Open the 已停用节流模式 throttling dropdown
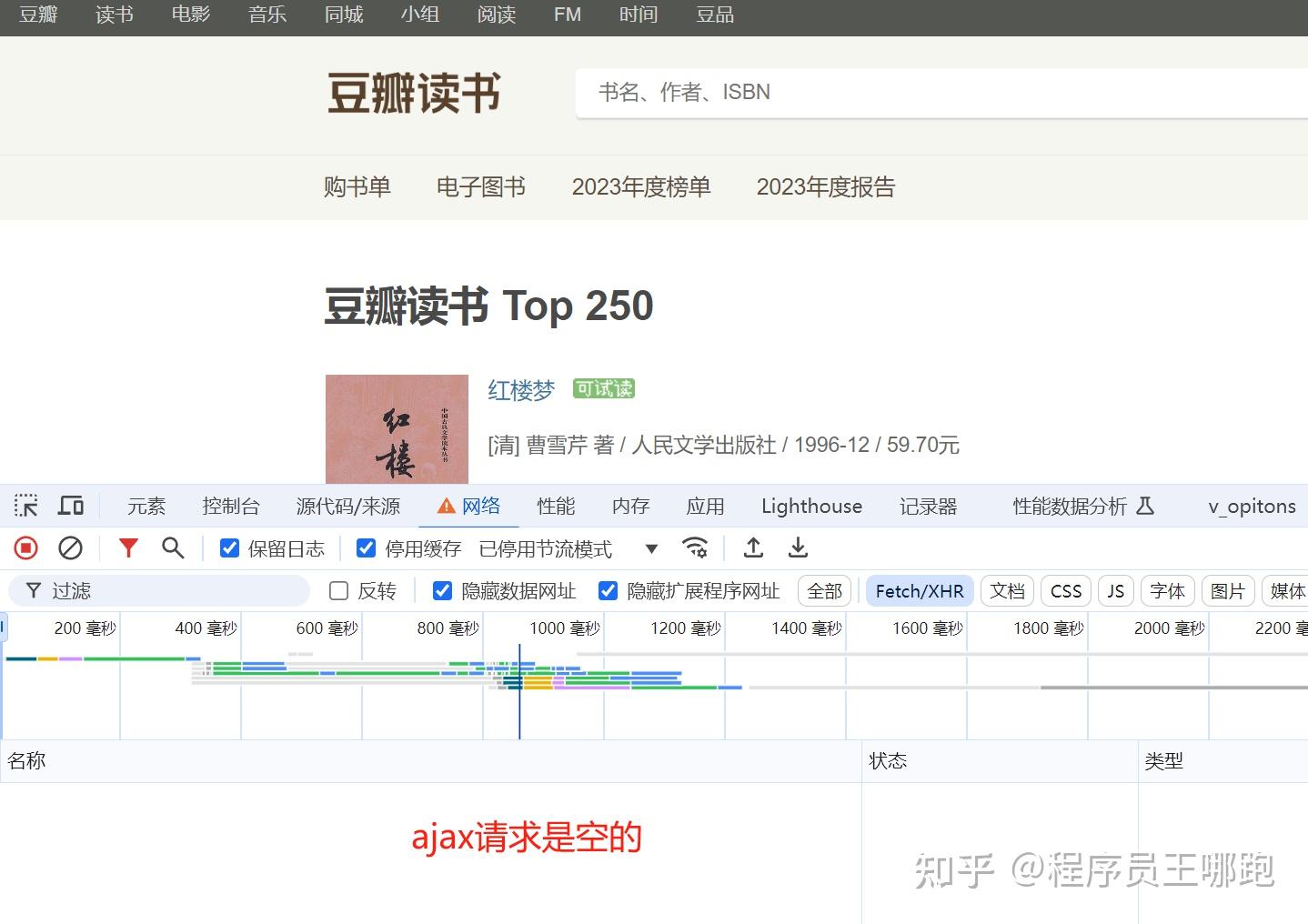The image size is (1308, 924). [x=651, y=548]
